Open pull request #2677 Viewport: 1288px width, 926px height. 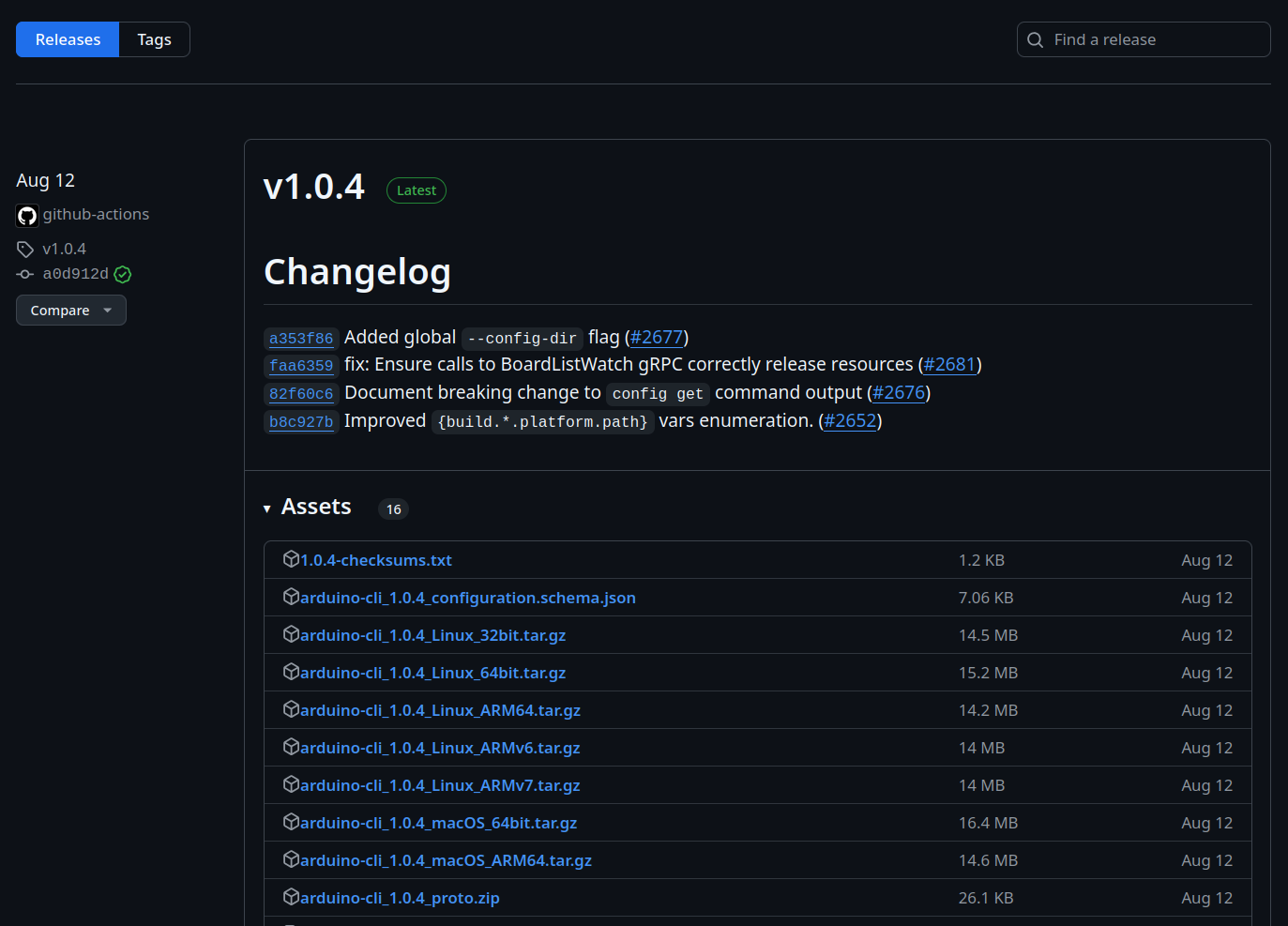[657, 338]
